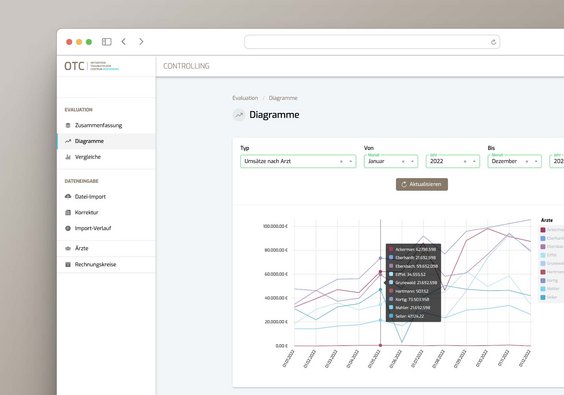564x395 pixels.
Task: Click the EVALUATION section heading
Action: tap(78, 110)
